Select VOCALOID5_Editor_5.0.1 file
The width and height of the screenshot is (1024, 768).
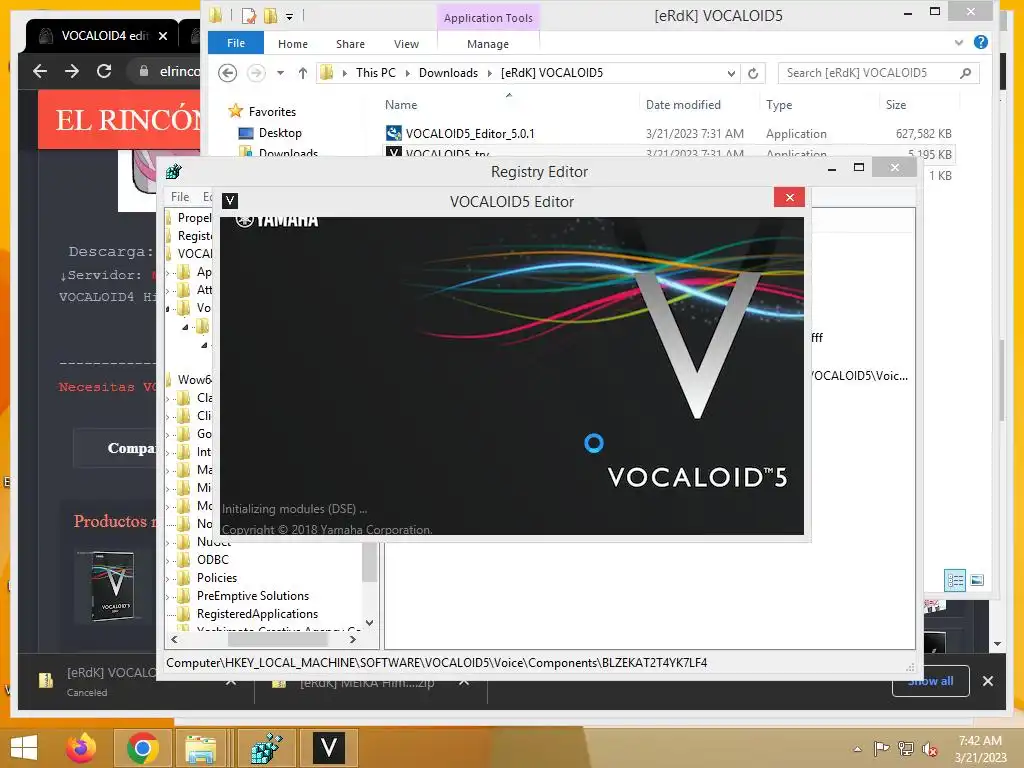point(470,134)
